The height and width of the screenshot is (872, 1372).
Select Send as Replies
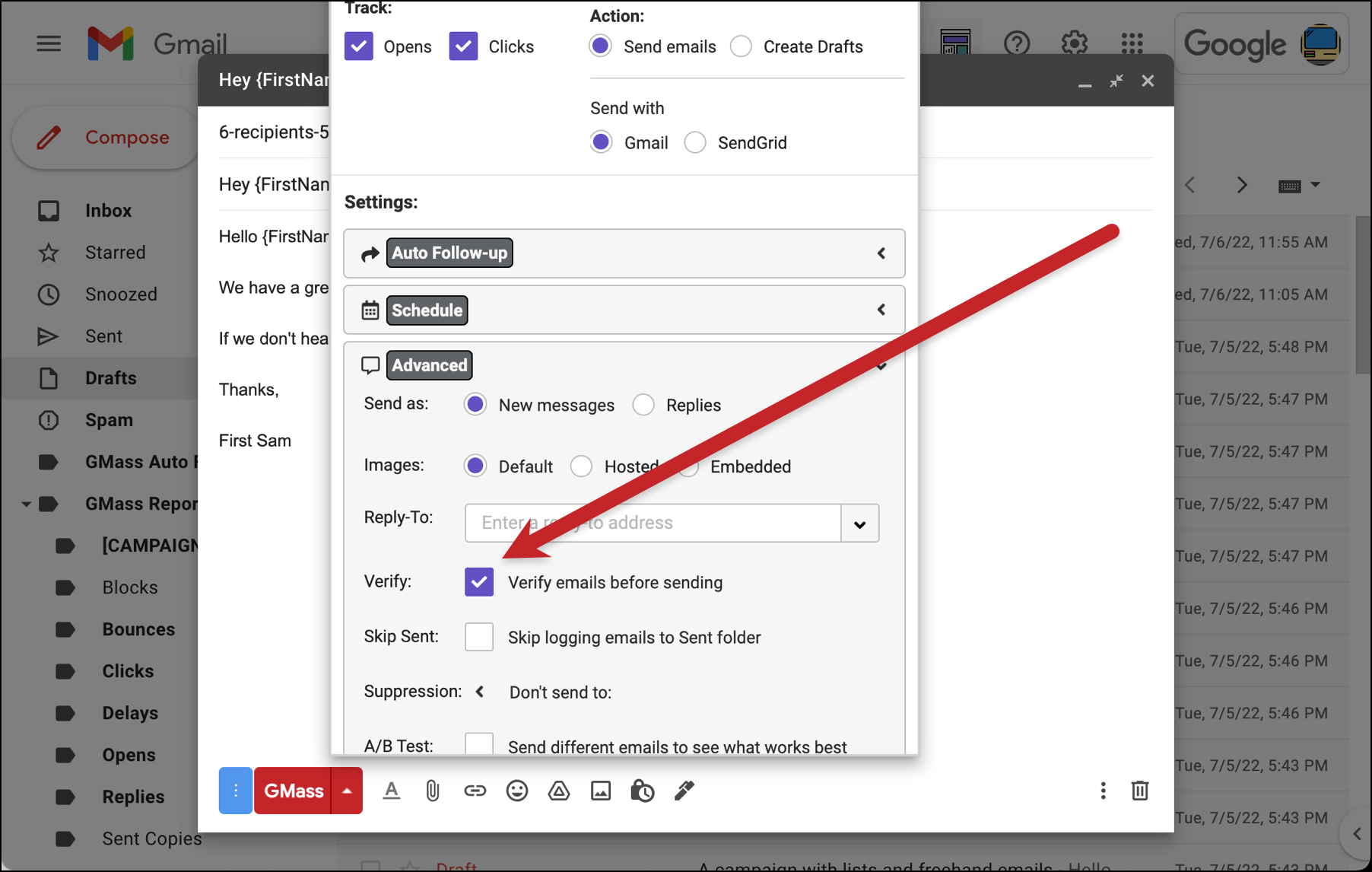pyautogui.click(x=643, y=405)
